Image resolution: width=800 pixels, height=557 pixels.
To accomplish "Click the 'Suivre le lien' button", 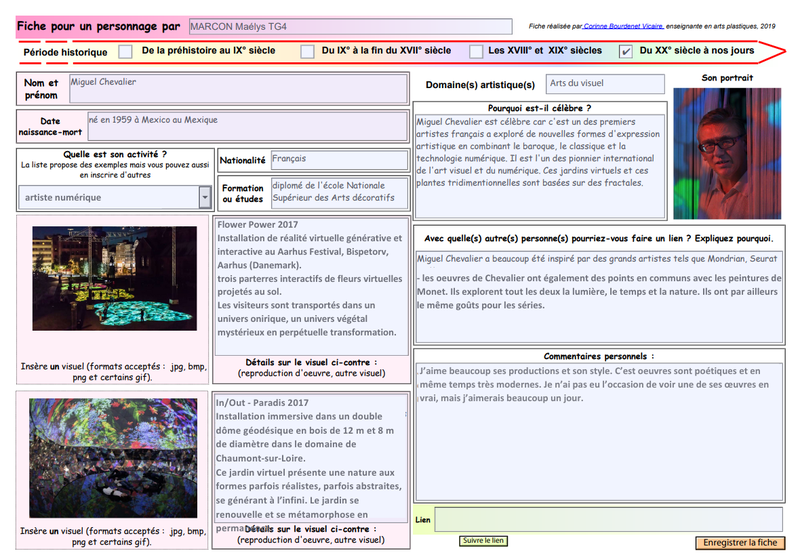I will 484,541.
